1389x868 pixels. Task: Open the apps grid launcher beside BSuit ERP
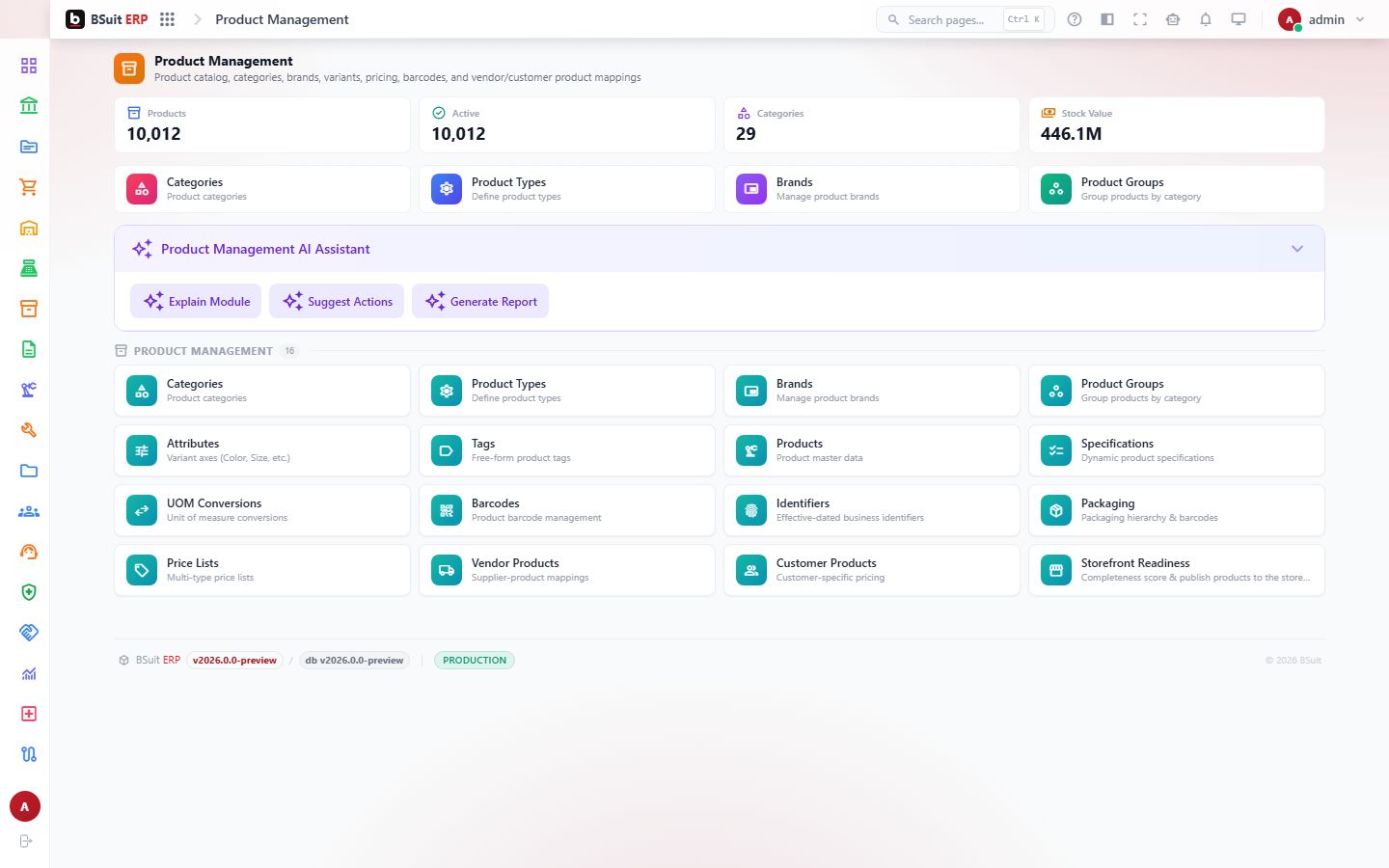167,19
